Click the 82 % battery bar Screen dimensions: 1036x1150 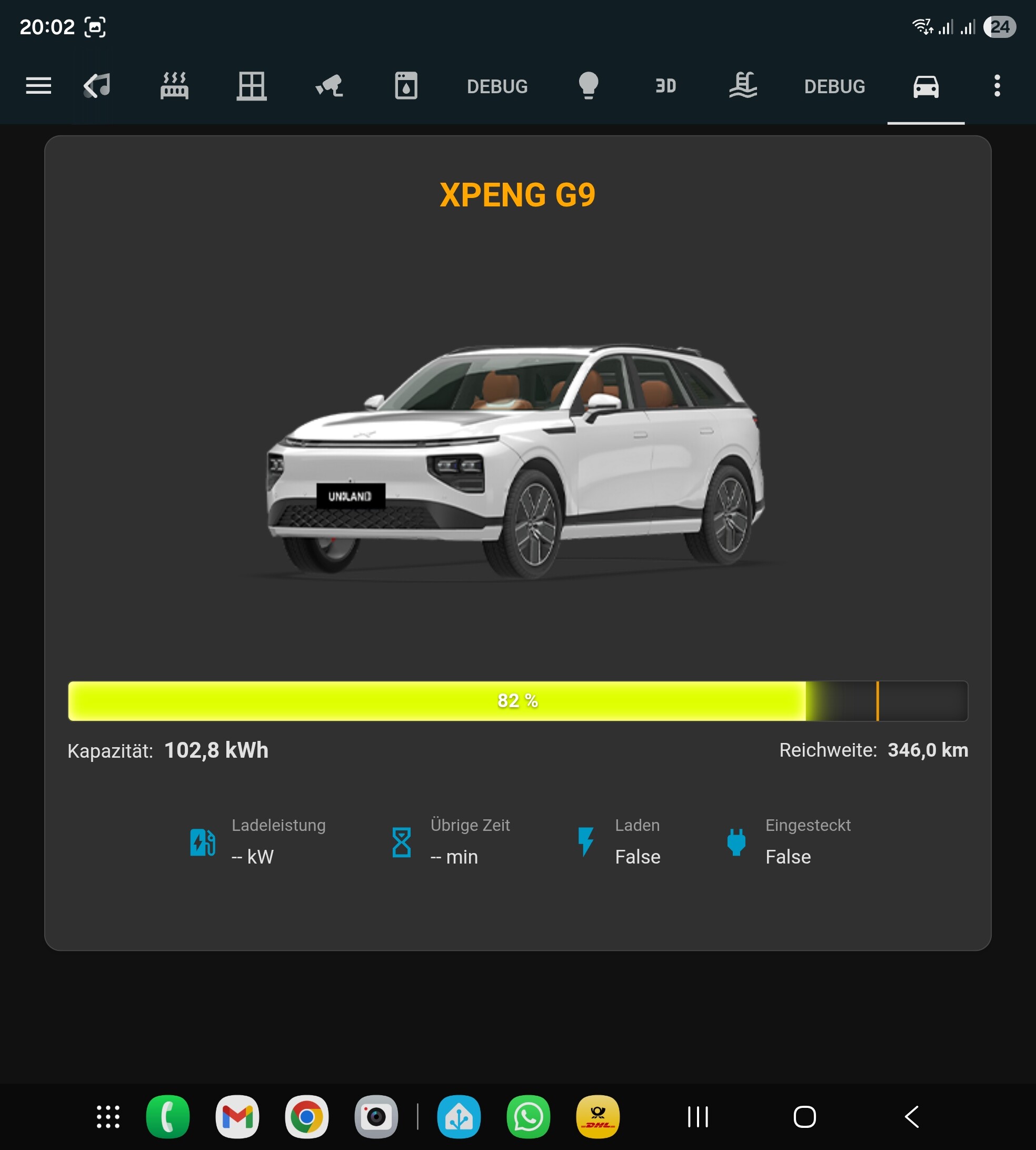[x=517, y=701]
